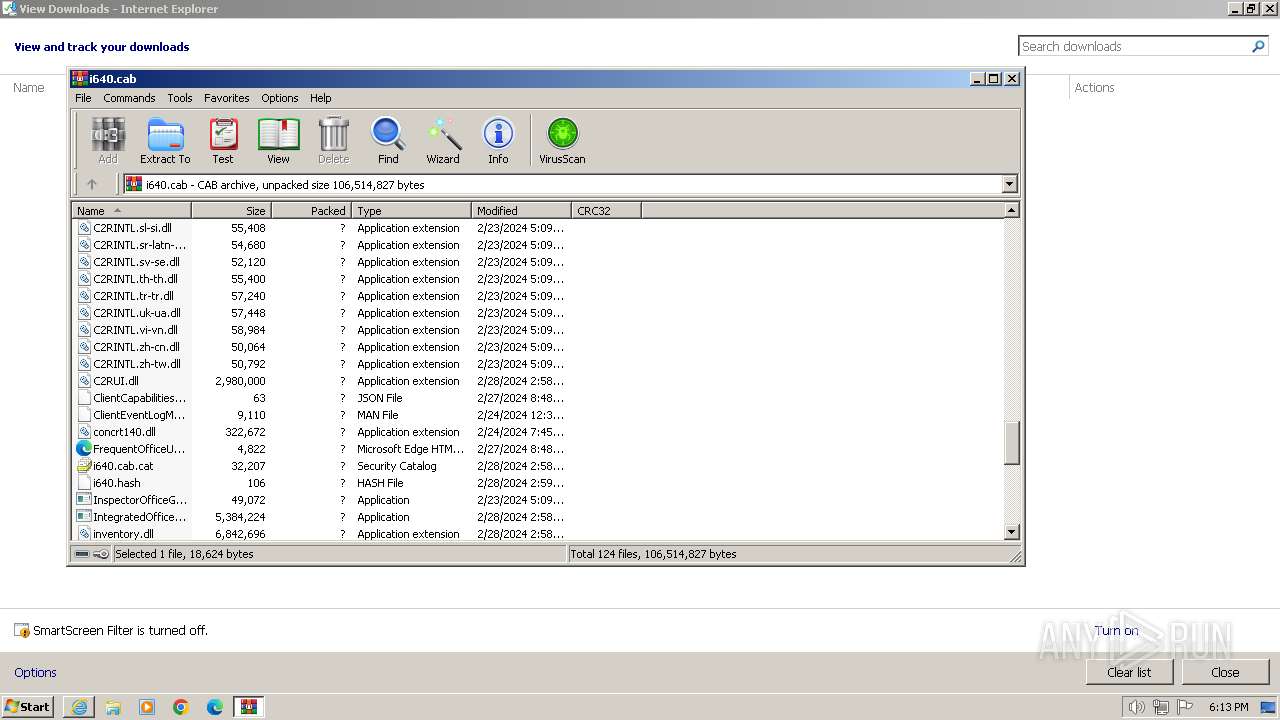Click the volume tray icon
Viewport: 1280px width, 720px height.
tap(1136, 707)
